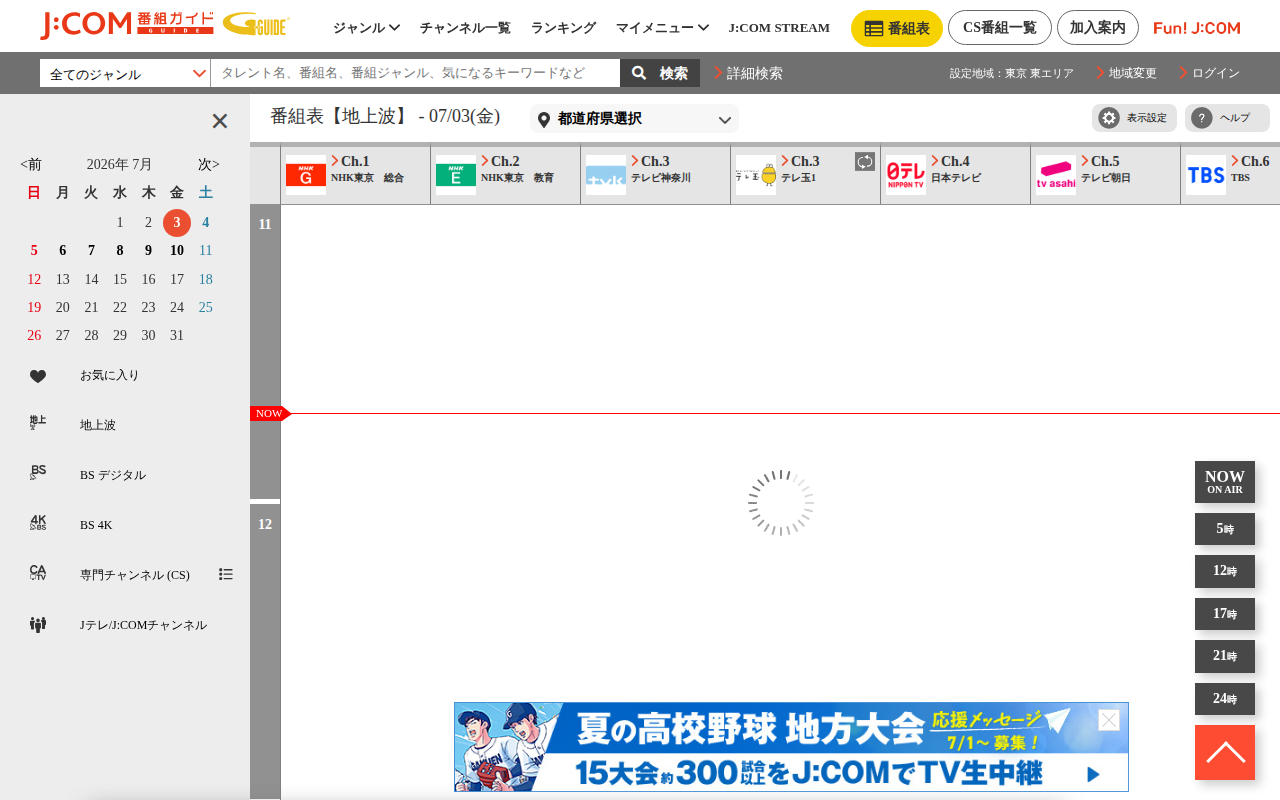The height and width of the screenshot is (800, 1280).
Task: Open CS channel list icon
Action: 226,574
